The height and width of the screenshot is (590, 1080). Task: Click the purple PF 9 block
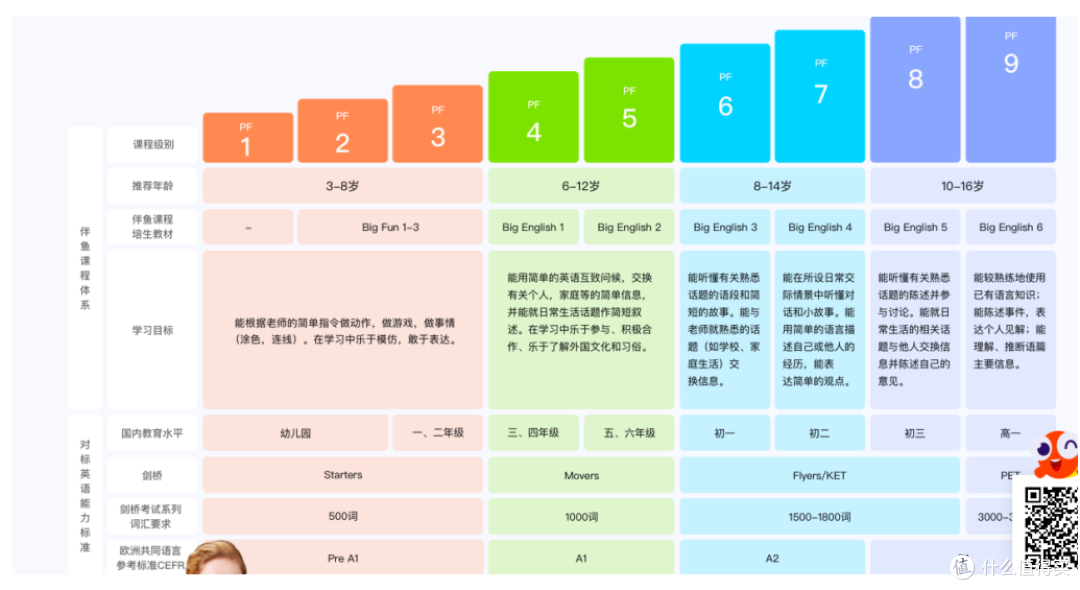tap(1010, 90)
